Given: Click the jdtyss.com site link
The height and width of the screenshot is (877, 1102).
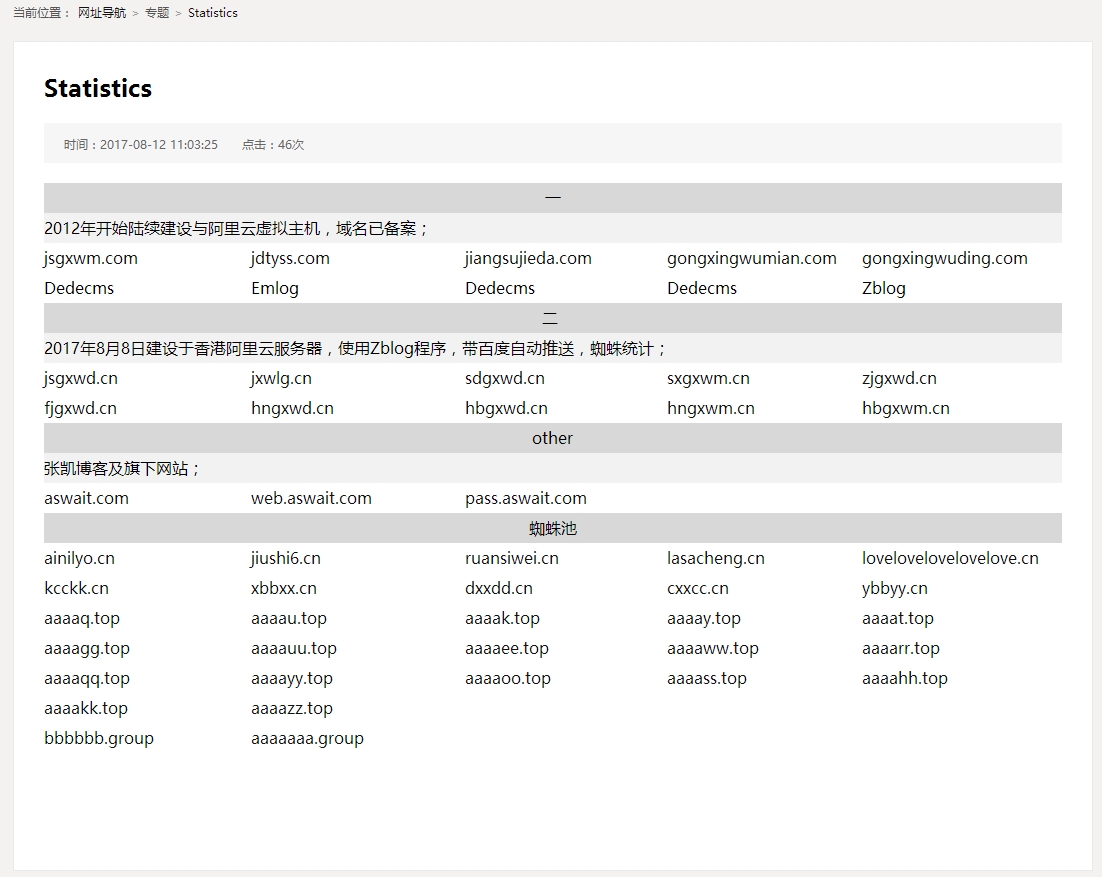Looking at the screenshot, I should [290, 258].
